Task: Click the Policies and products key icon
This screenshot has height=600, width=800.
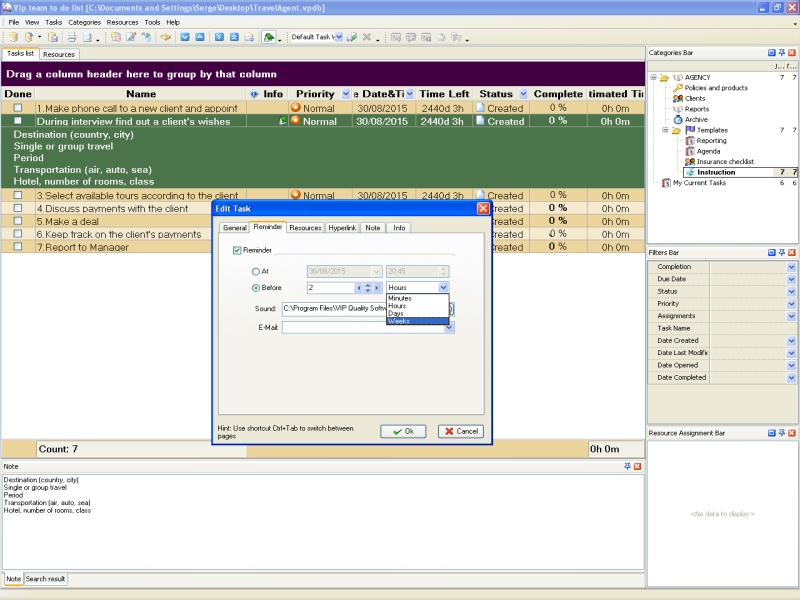Action: point(678,88)
